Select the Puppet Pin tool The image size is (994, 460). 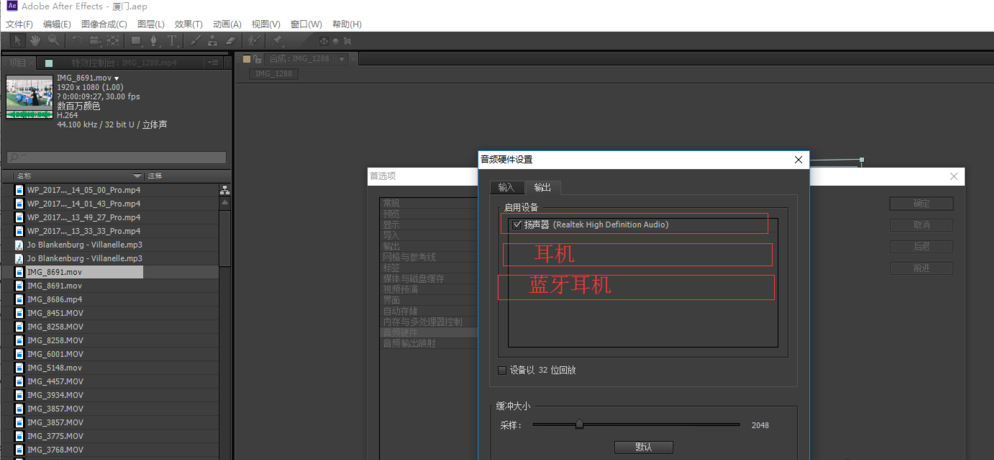tap(278, 41)
